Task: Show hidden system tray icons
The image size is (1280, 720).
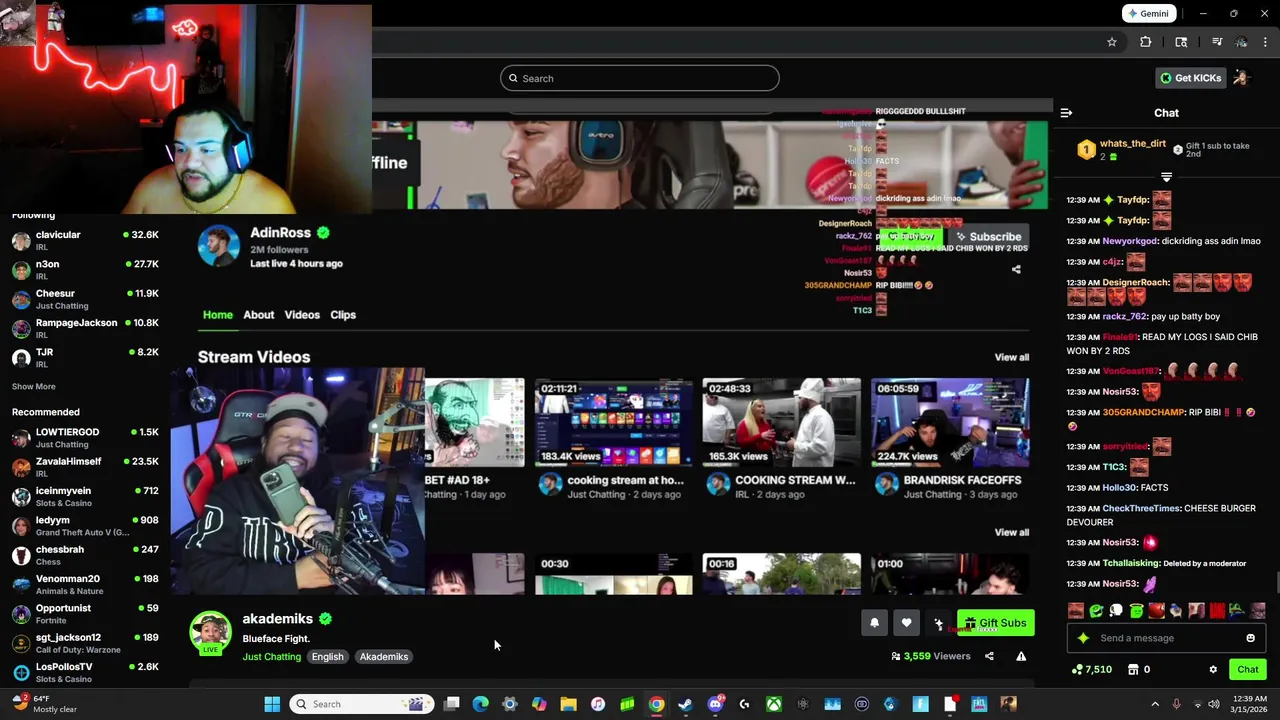Action: pos(1155,704)
